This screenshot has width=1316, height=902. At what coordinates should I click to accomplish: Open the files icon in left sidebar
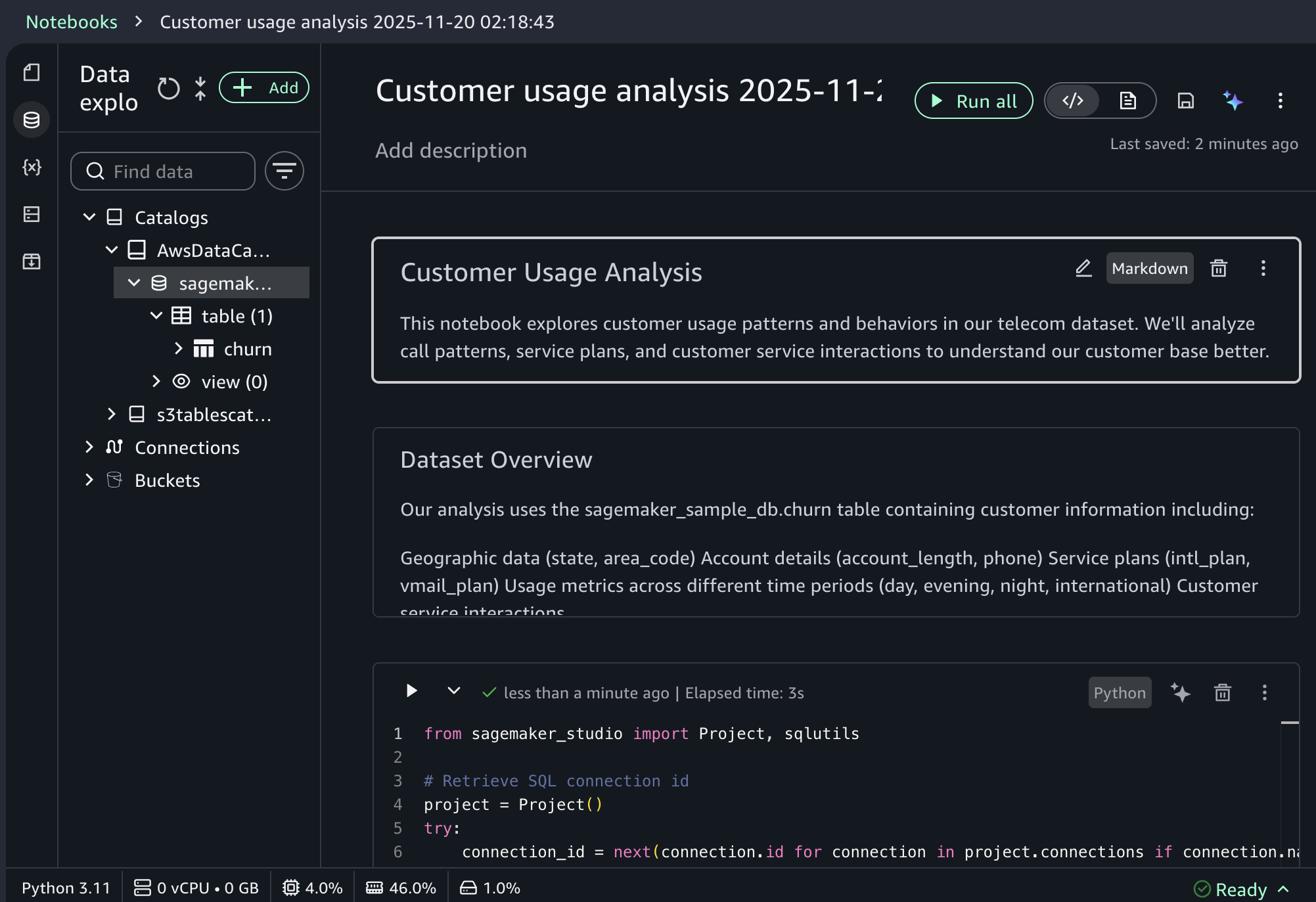point(32,72)
